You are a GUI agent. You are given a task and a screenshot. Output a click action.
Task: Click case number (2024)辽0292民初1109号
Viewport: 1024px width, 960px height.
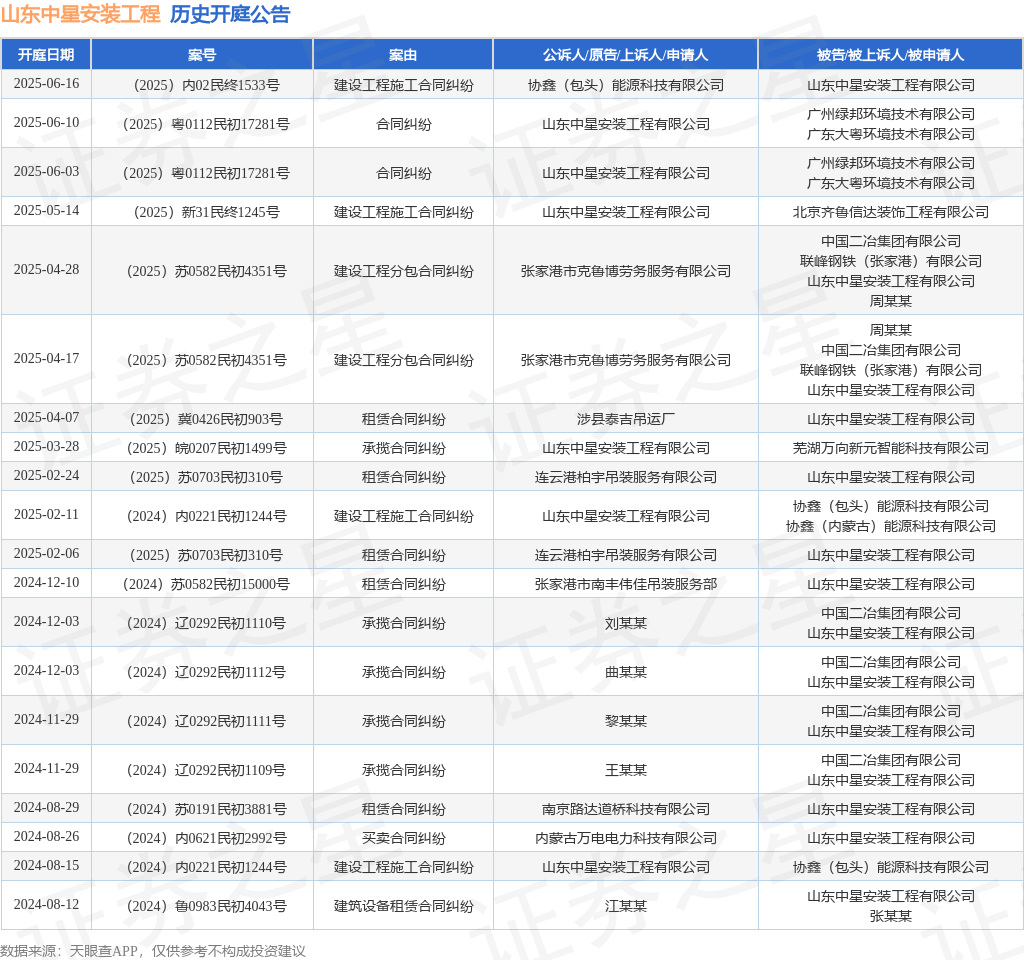(206, 770)
